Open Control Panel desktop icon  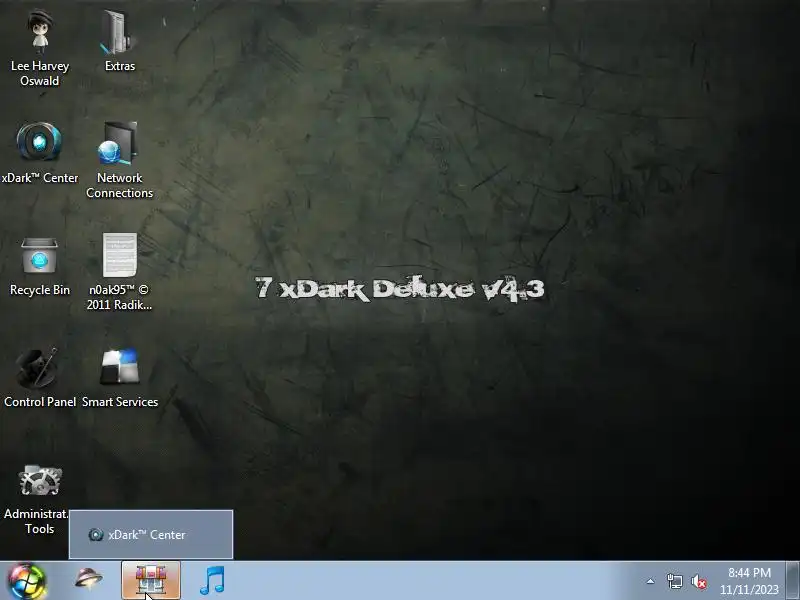pyautogui.click(x=40, y=378)
